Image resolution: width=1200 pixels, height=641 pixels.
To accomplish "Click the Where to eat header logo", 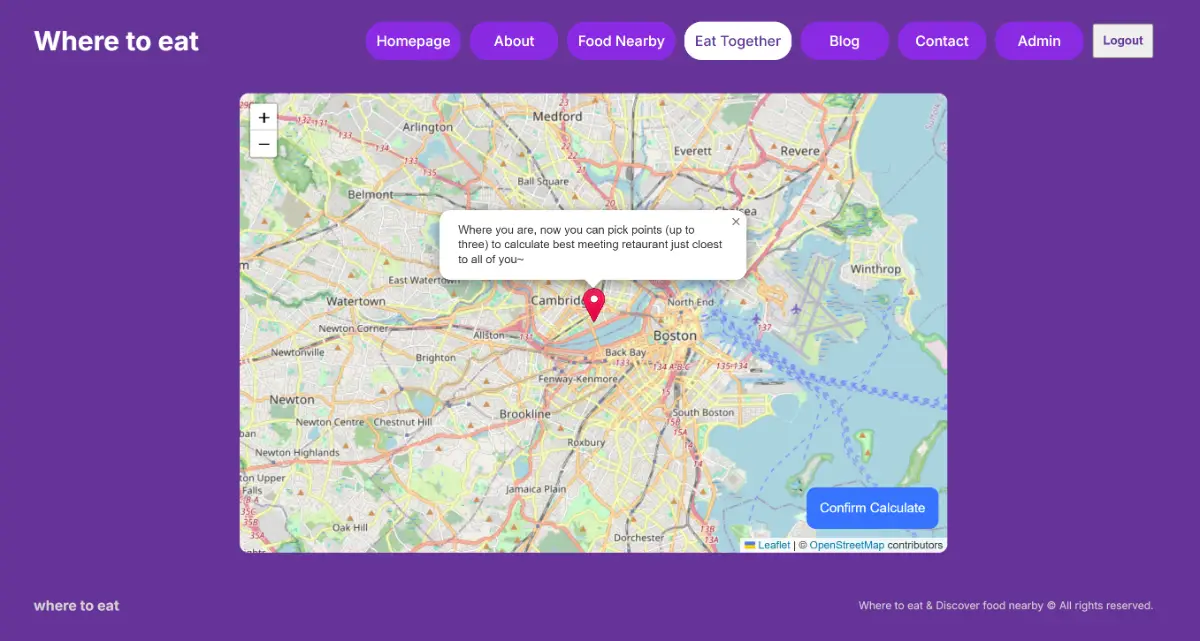I will pos(116,41).
